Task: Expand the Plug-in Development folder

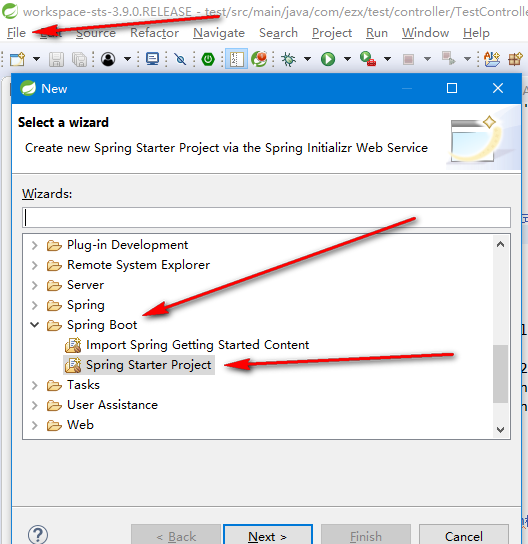Action: [34, 245]
